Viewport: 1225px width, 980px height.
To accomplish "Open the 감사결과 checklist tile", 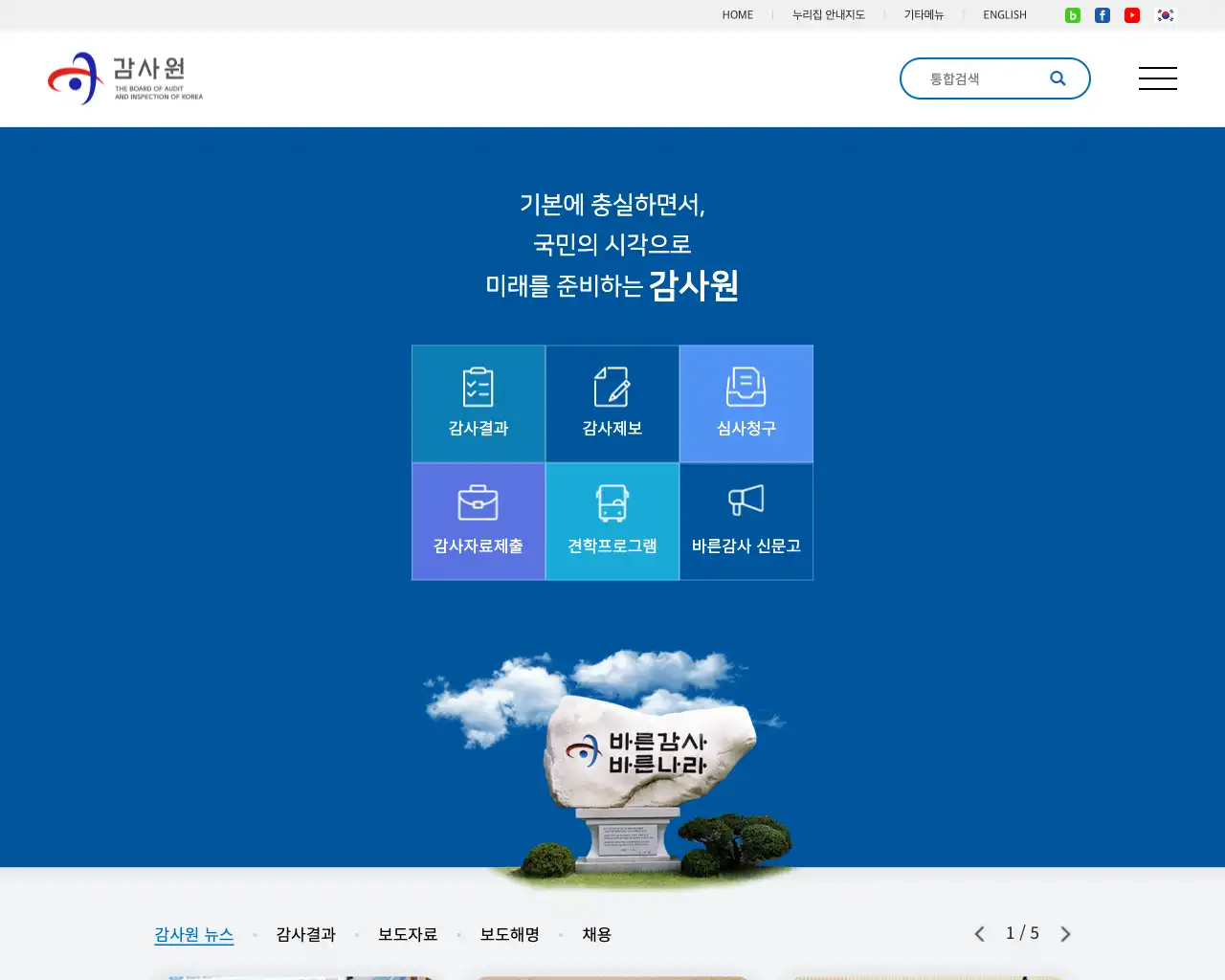I will pos(479,404).
